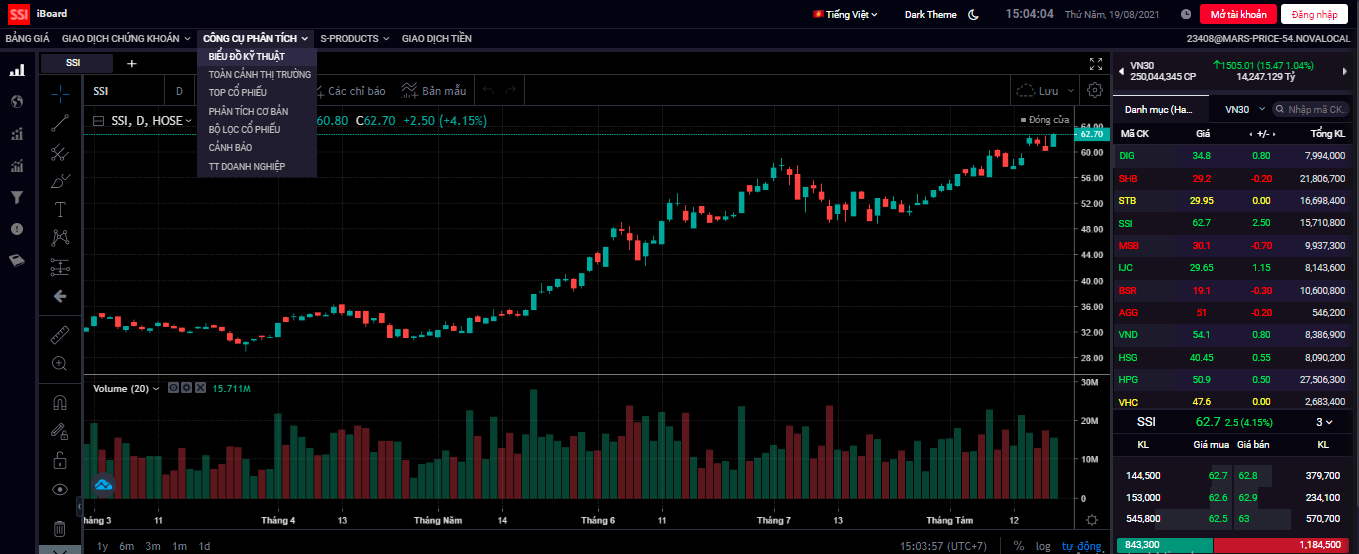The image size is (1359, 554).
Task: Open chart settings gear icon
Action: tap(1095, 90)
